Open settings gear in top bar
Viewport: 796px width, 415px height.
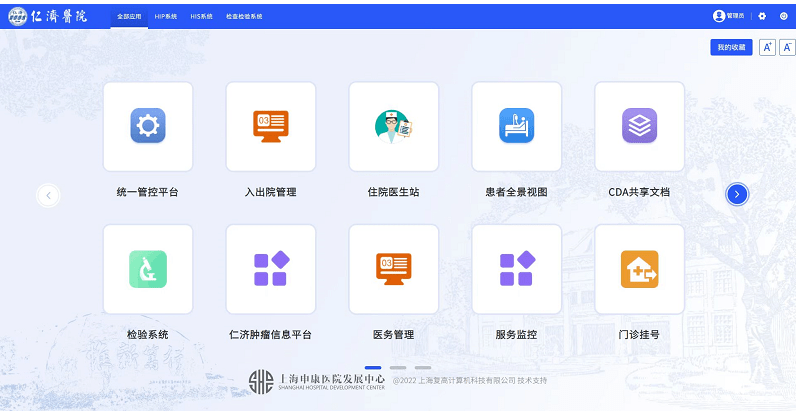point(762,16)
